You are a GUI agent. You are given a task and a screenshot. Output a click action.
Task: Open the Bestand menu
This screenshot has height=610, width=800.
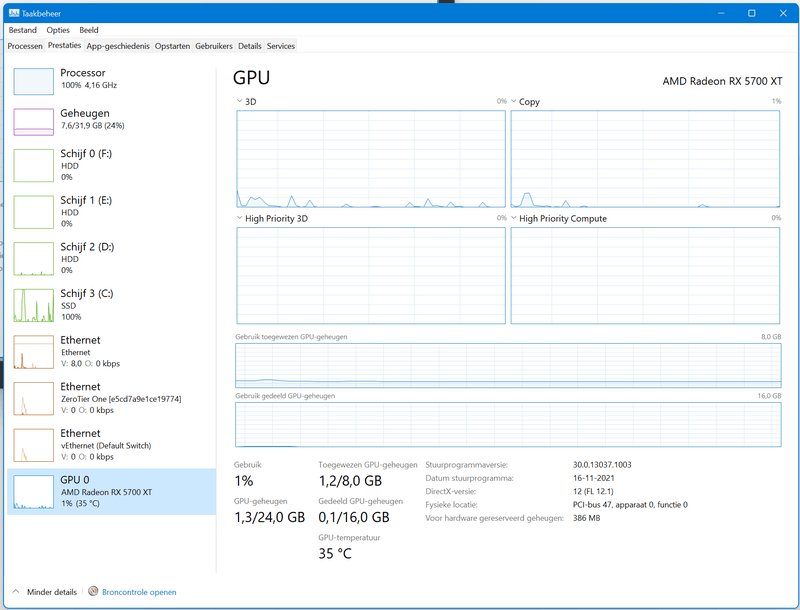coord(22,30)
